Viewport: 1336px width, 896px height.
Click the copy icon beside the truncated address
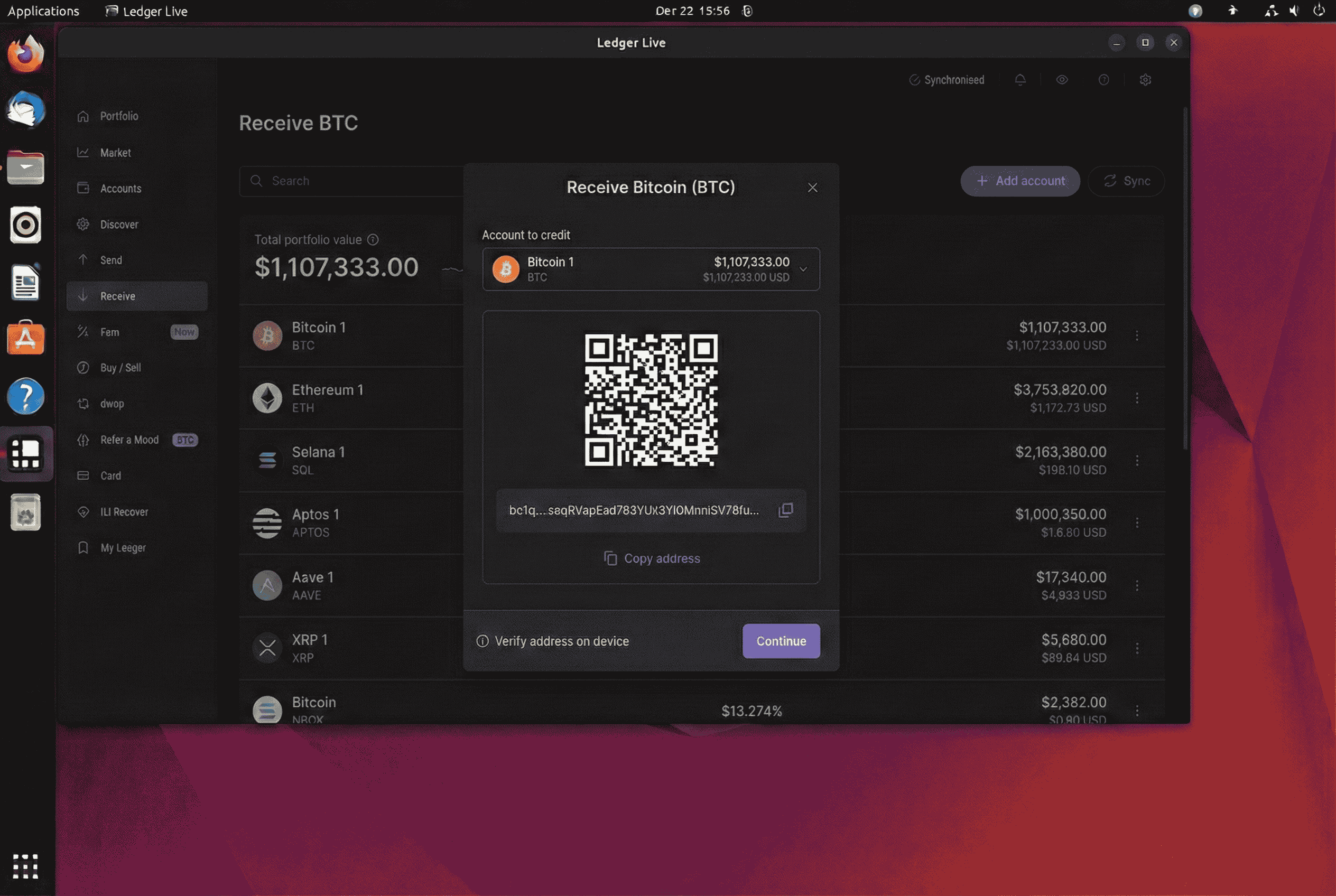[x=785, y=510]
